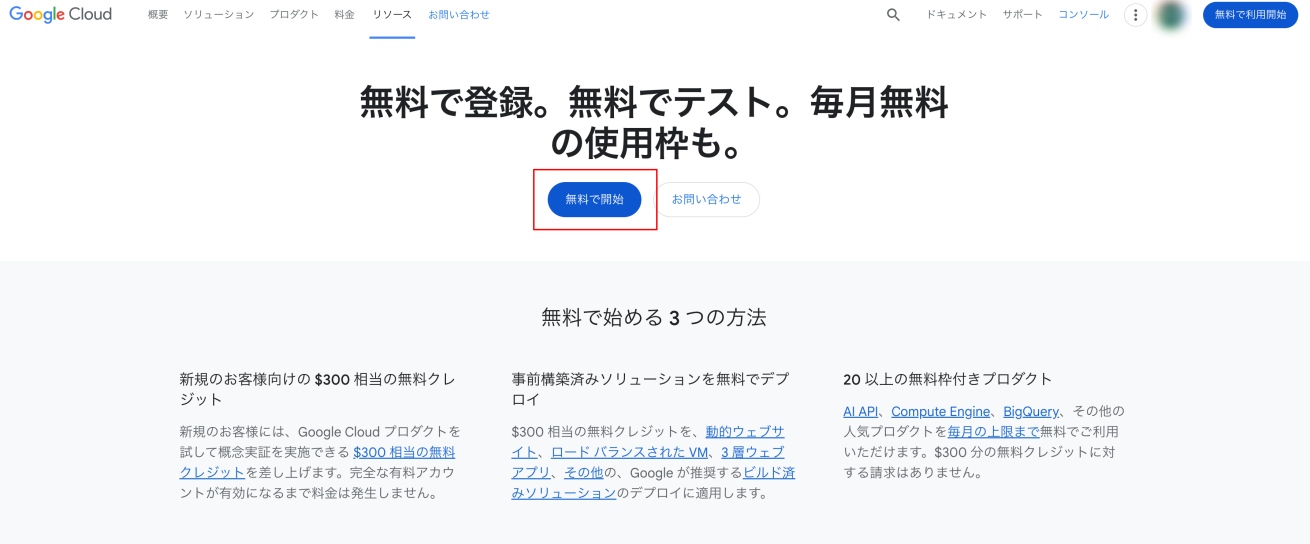Viewport: 1310px width, 544px height.
Task: Click the outlined お問い合わせ button
Action: point(706,199)
